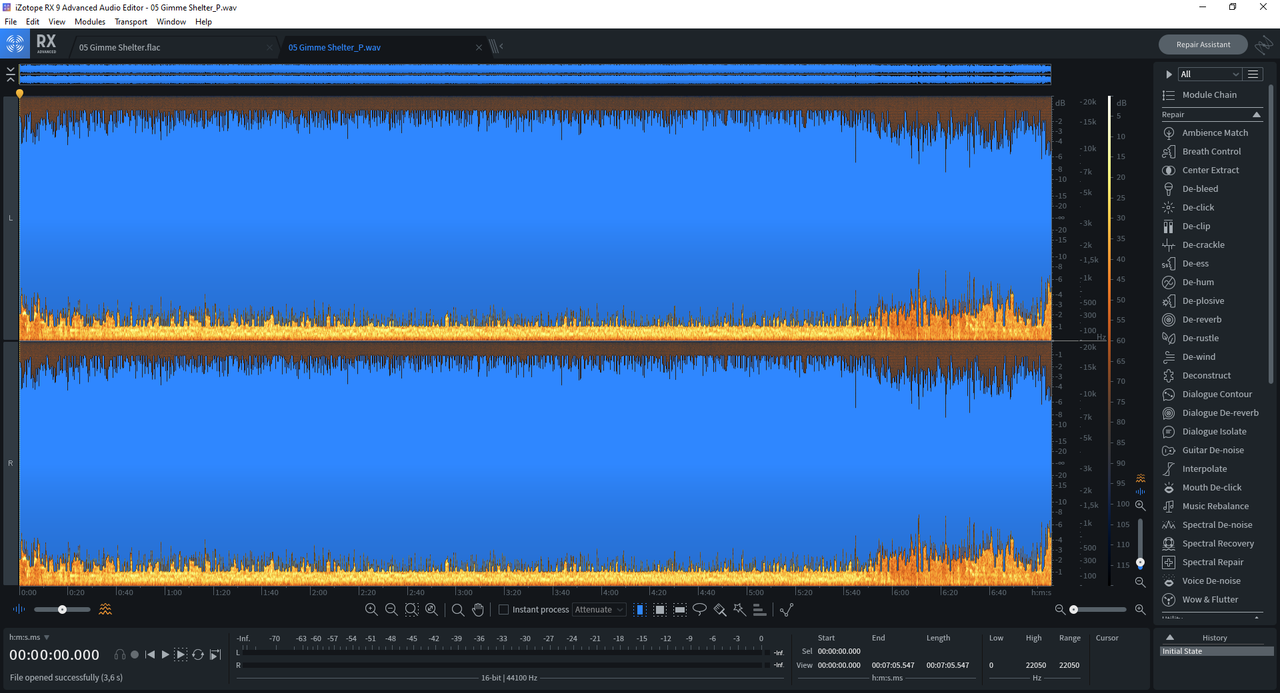Open the De-clip module
1280x693 pixels.
tap(1187, 226)
